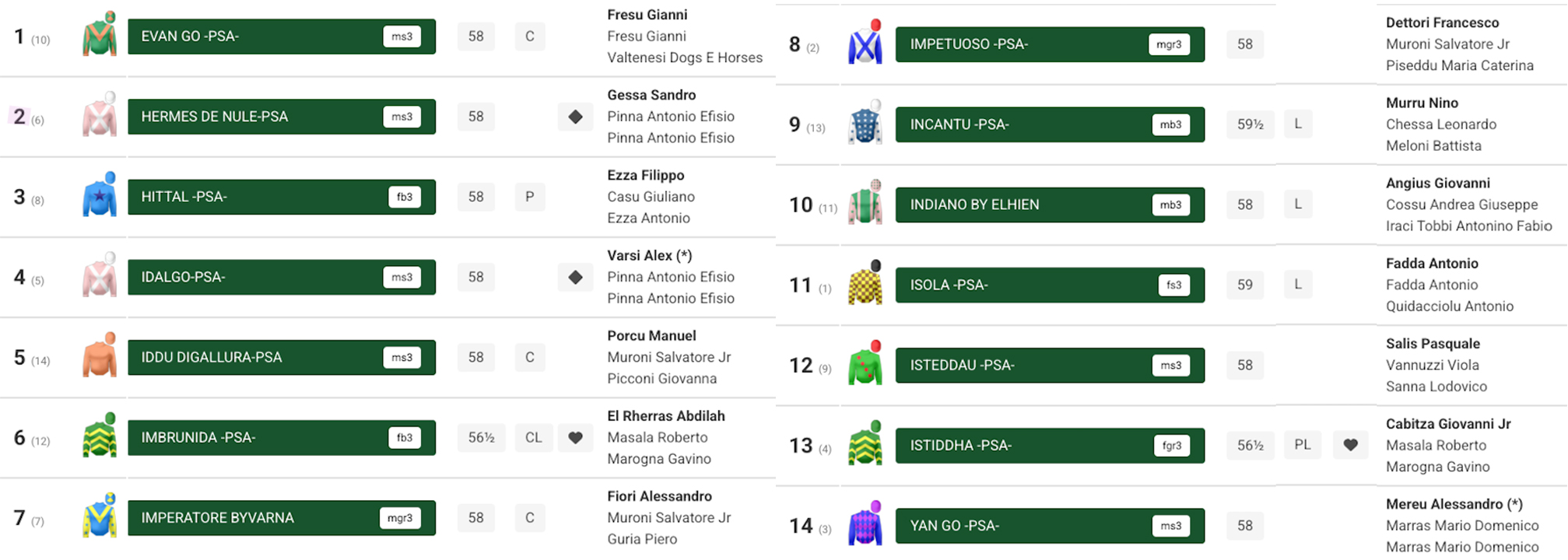Click the diamond icon in Hermes De Nule row

coord(575,117)
